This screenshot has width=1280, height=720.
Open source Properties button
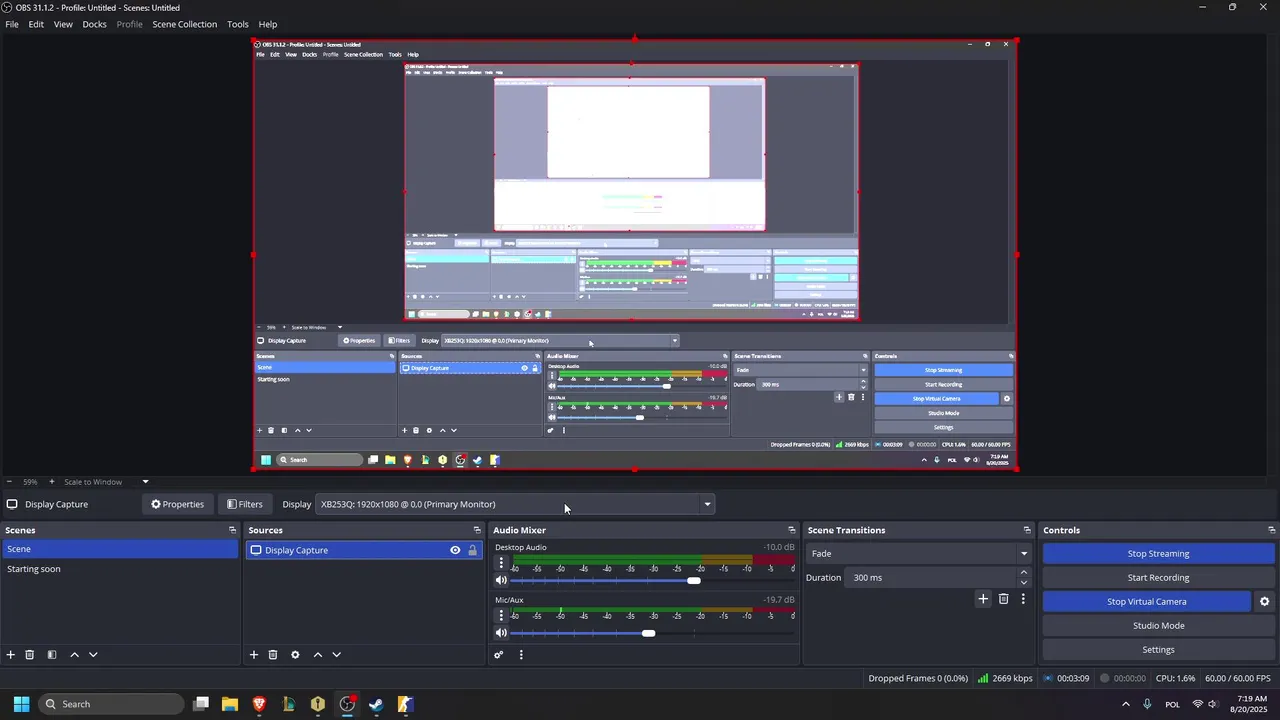click(177, 504)
